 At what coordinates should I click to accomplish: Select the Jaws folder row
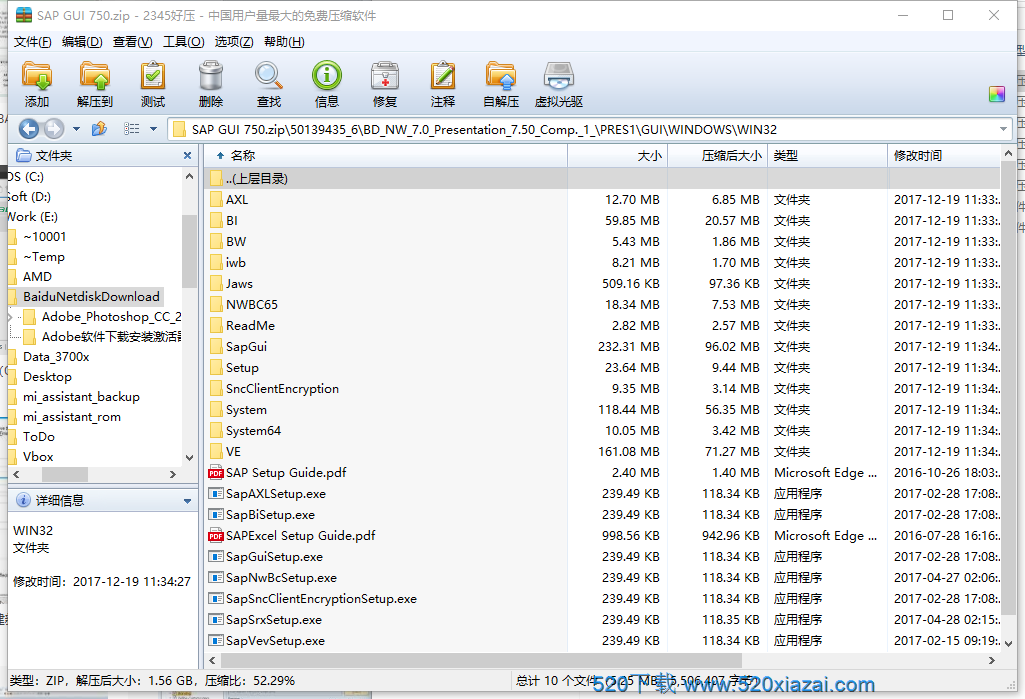tap(603, 284)
